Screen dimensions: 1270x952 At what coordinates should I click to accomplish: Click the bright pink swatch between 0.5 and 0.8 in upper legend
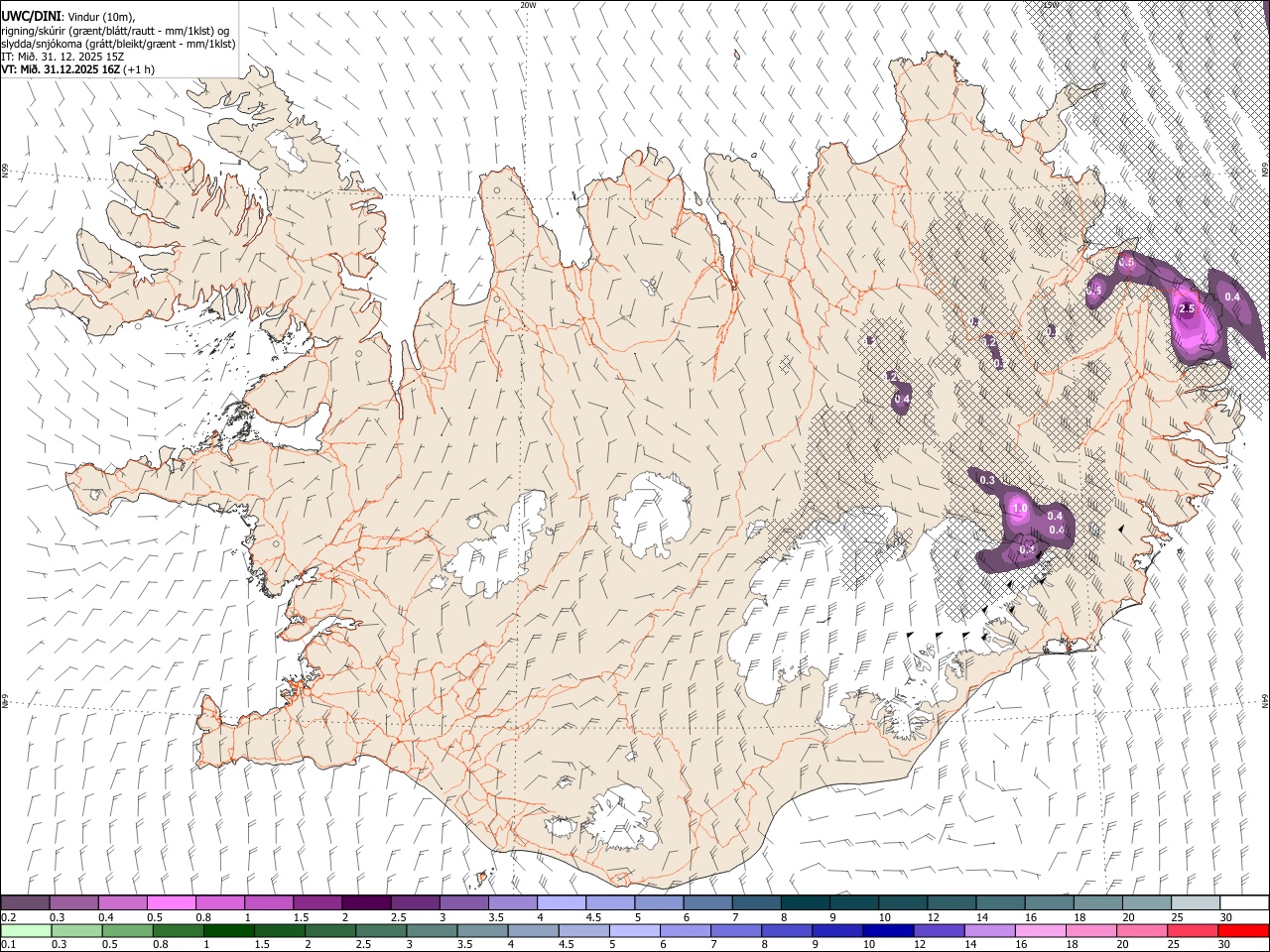[x=171, y=903]
